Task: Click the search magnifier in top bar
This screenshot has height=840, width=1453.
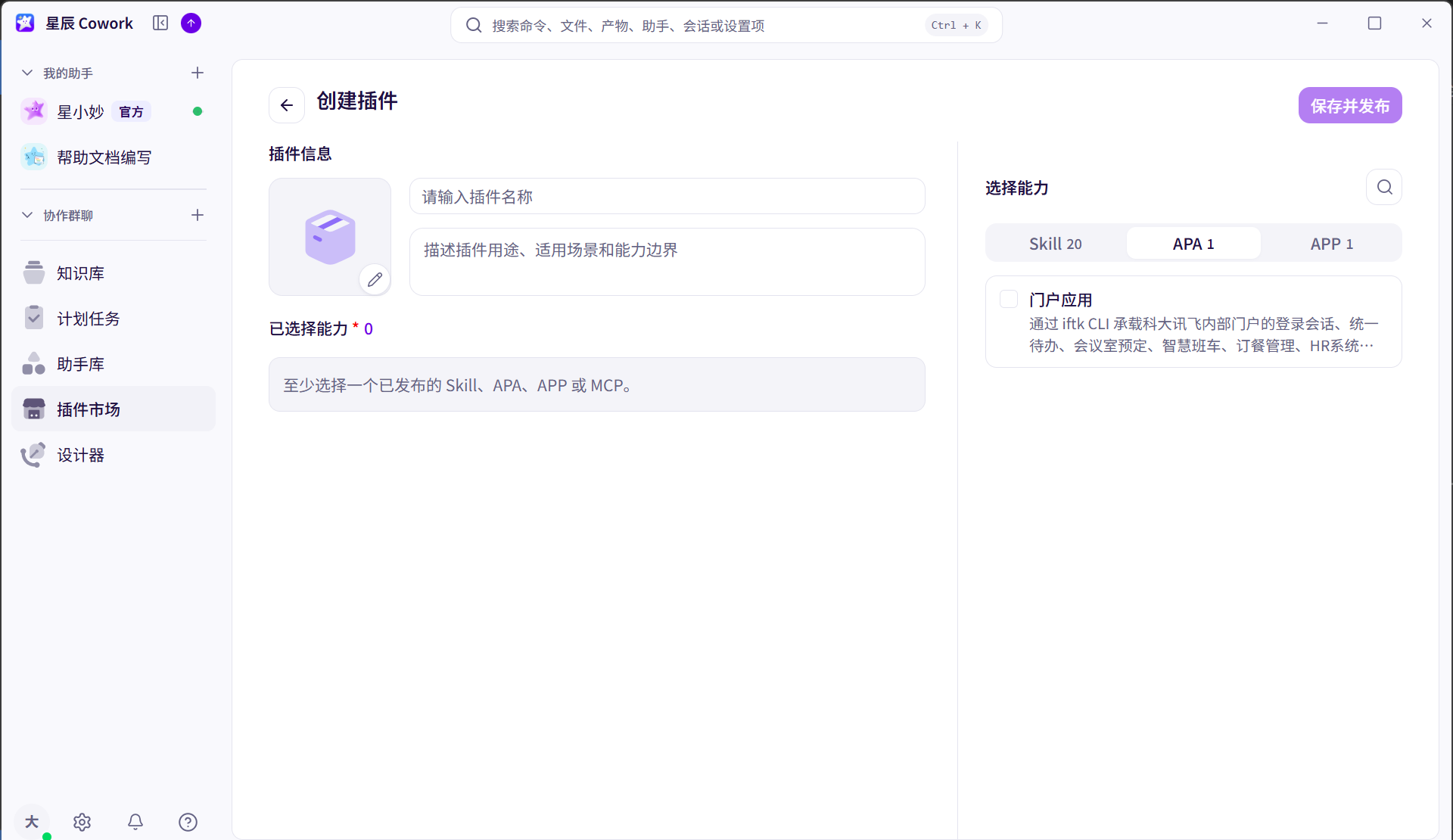Action: tap(474, 26)
